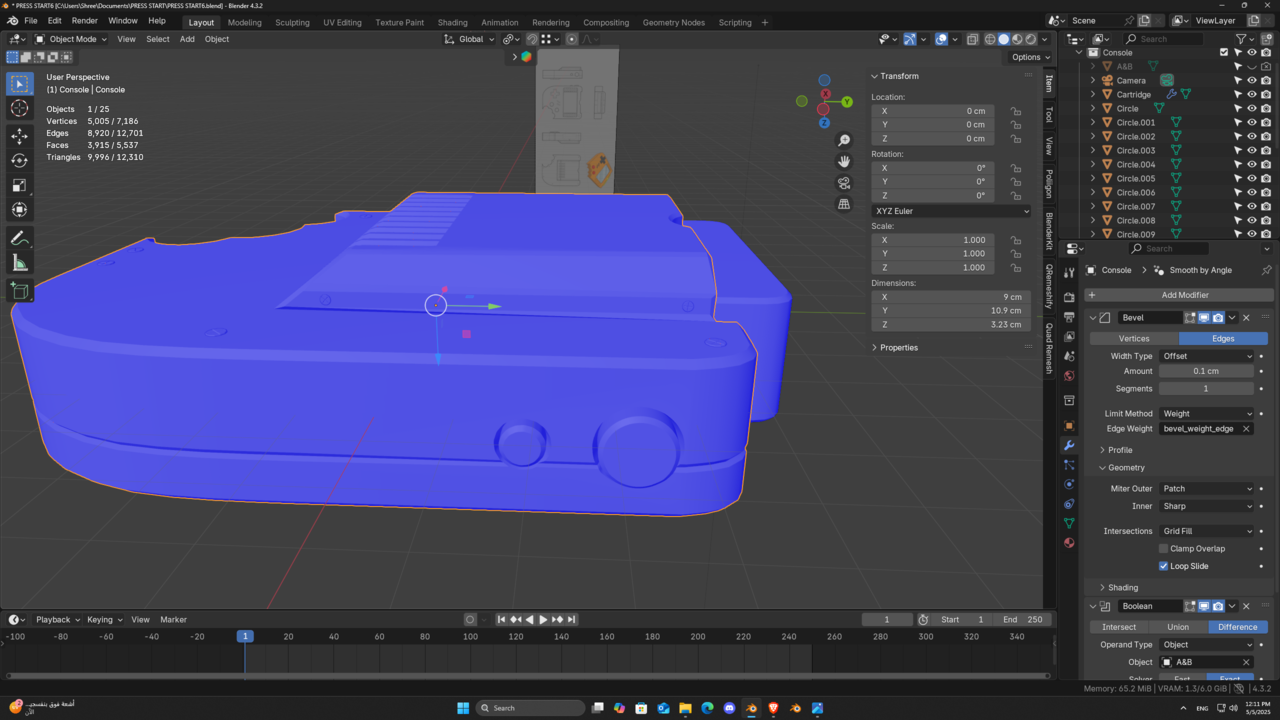
Task: Open the XYZ Euler rotation mode dropdown
Action: (x=950, y=211)
